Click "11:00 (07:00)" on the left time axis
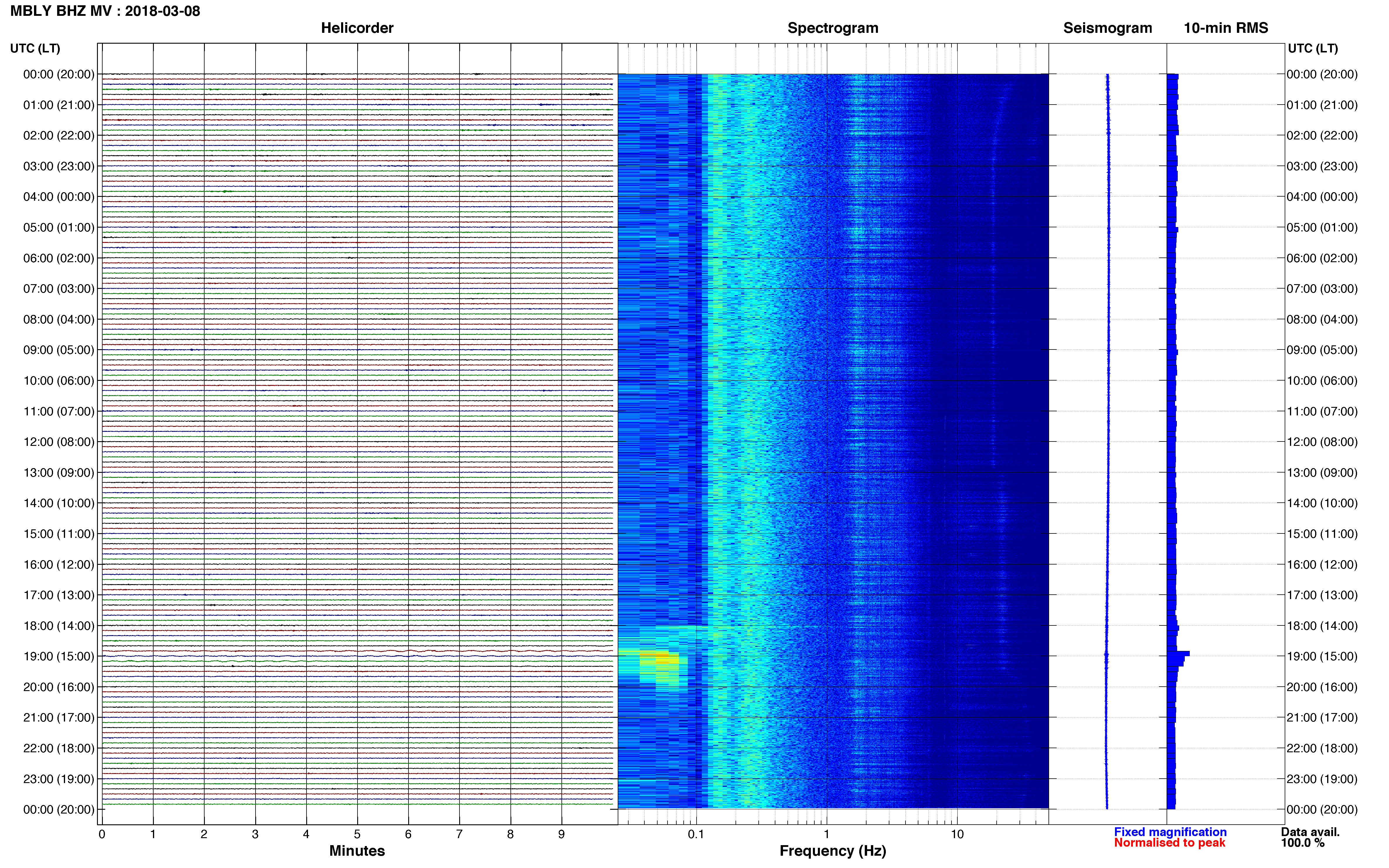 coord(59,412)
